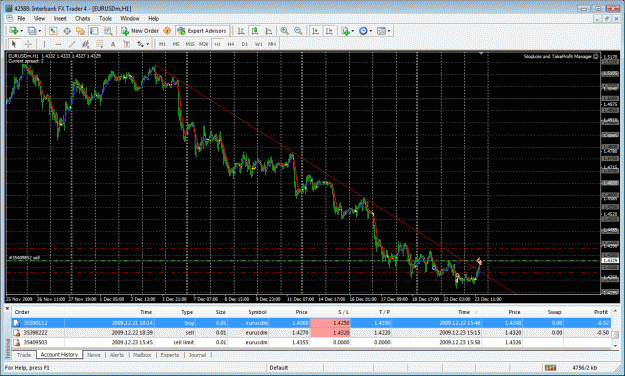
Task: Click the New Order button
Action: tap(140, 31)
